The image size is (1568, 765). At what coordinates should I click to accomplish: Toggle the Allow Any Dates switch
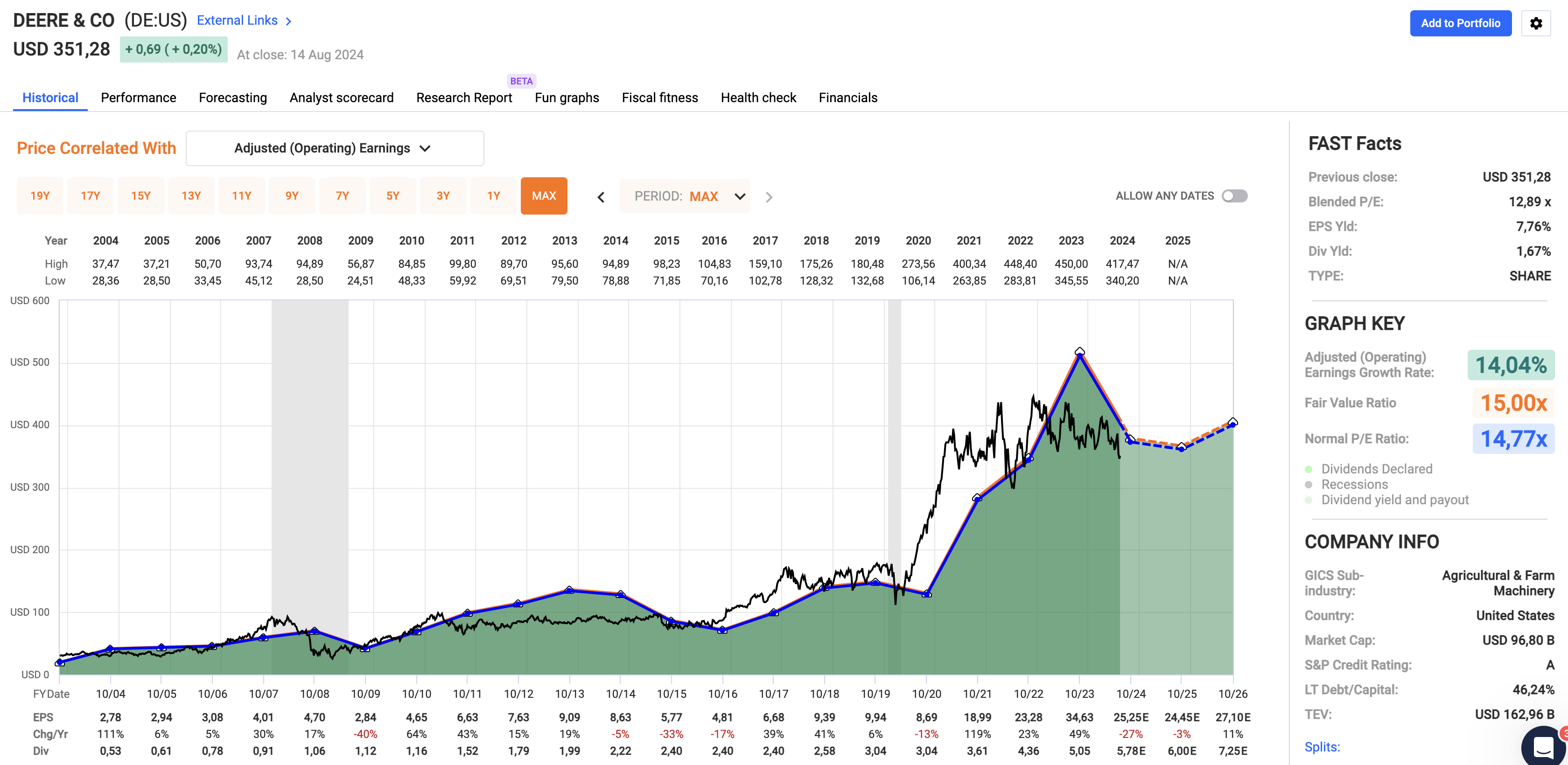[x=1234, y=195]
